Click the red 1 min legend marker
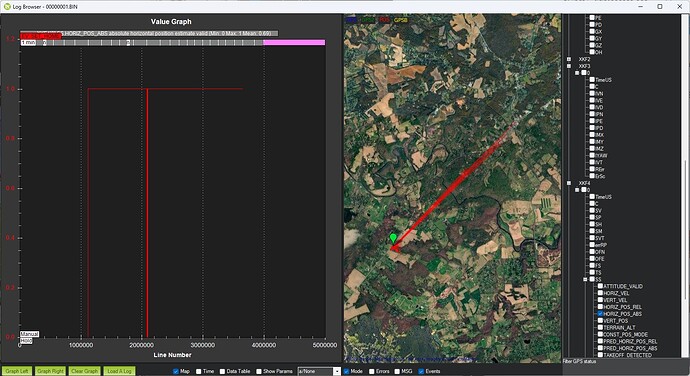690x376 pixels. [40, 37]
